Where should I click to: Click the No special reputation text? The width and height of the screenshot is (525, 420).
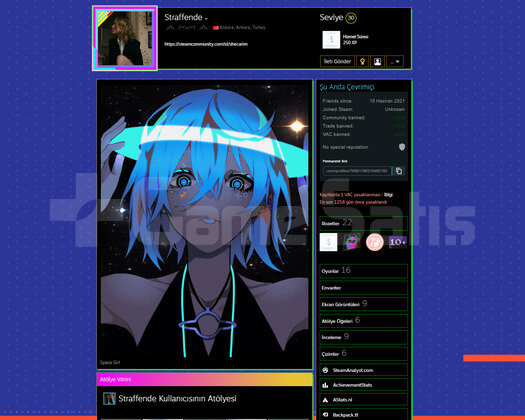click(346, 147)
